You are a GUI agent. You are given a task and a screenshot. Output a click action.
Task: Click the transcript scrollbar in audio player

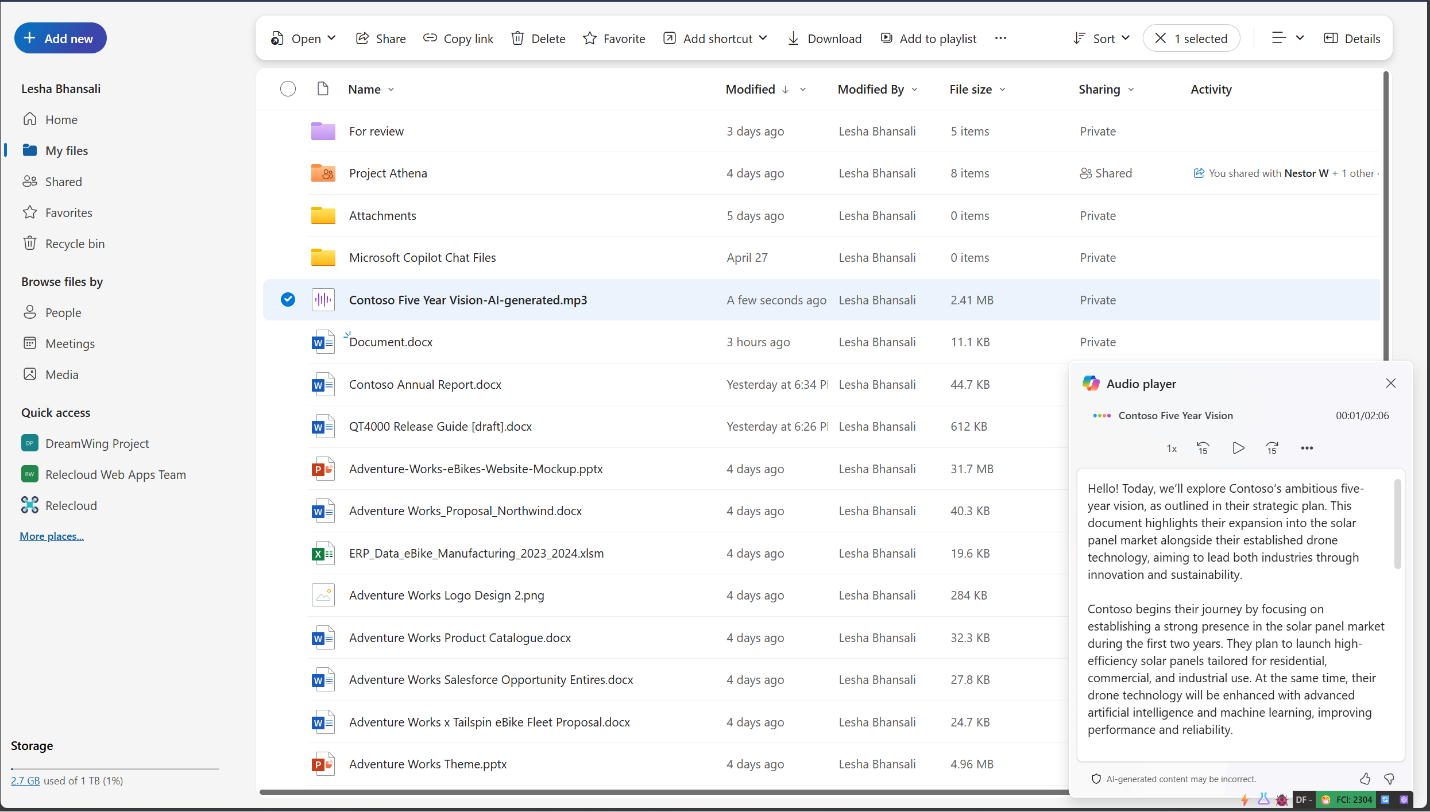tap(1397, 524)
